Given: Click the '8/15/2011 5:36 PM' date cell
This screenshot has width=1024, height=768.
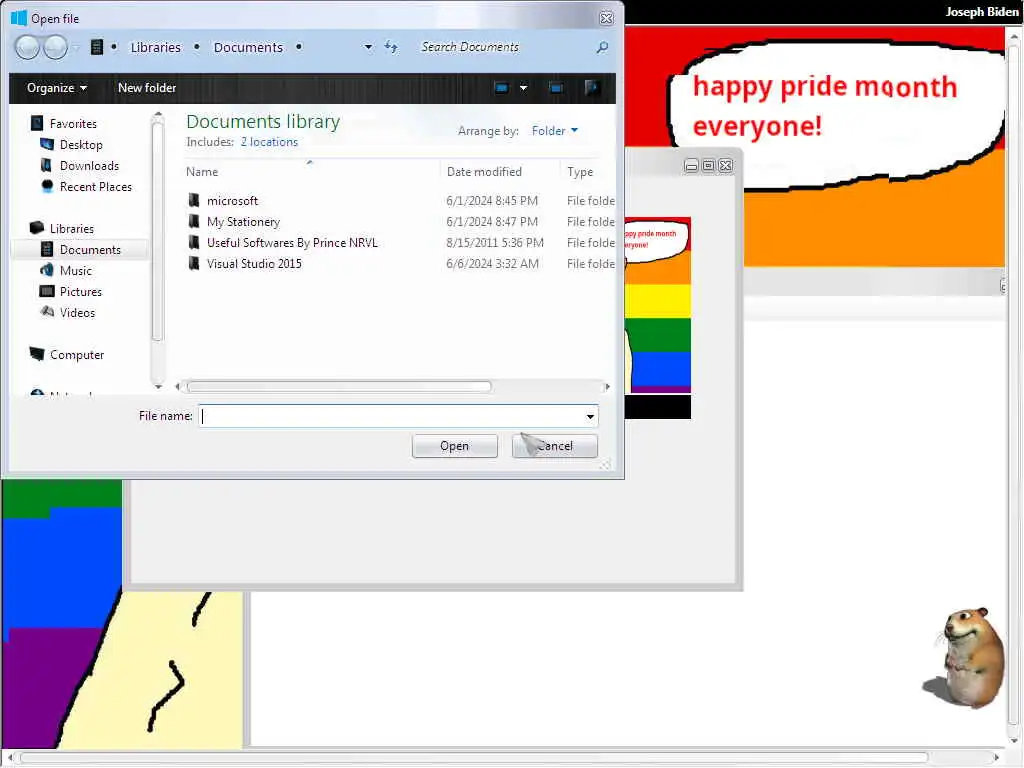Looking at the screenshot, I should click(495, 242).
